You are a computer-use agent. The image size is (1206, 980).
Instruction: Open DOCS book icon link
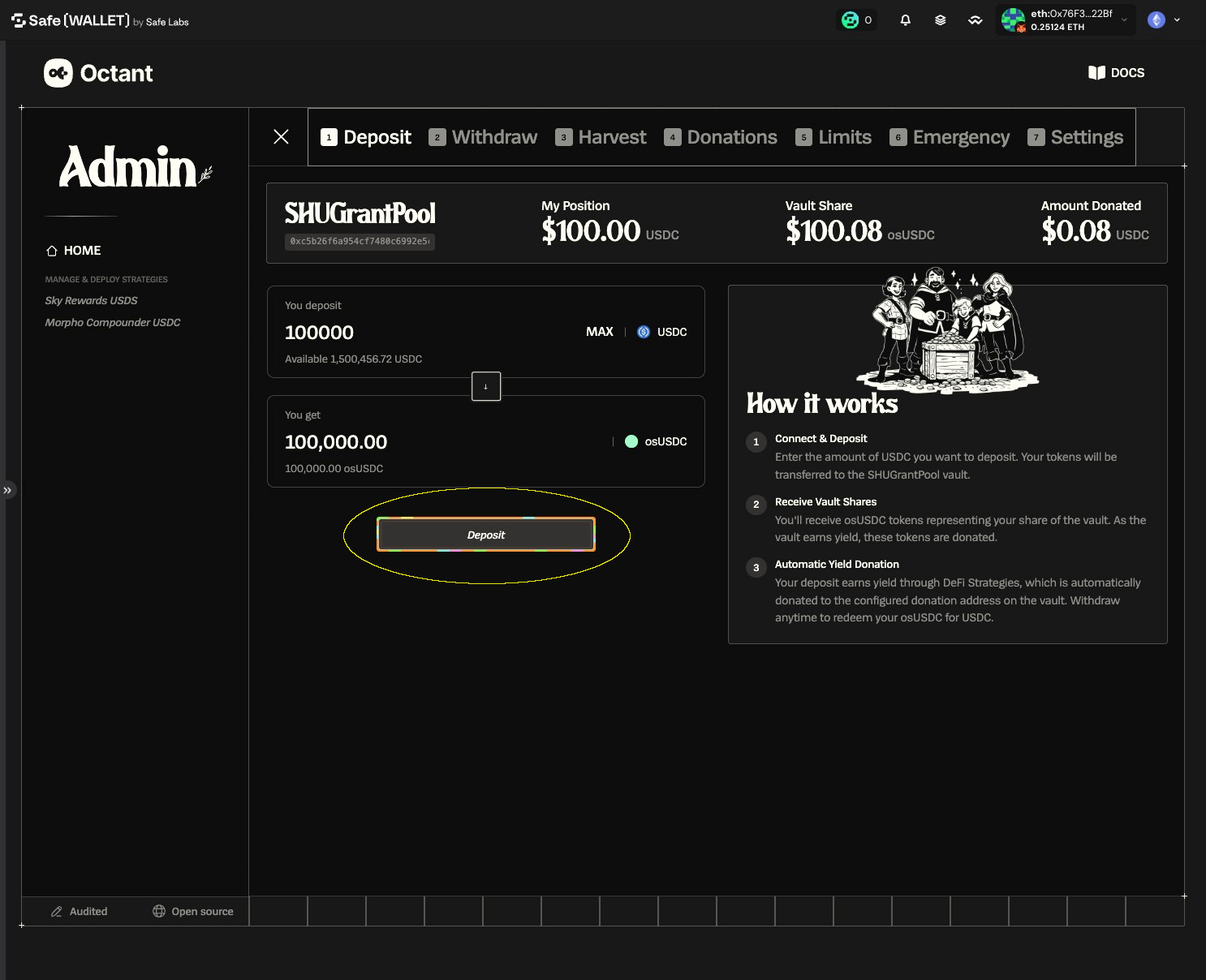pyautogui.click(x=1116, y=73)
